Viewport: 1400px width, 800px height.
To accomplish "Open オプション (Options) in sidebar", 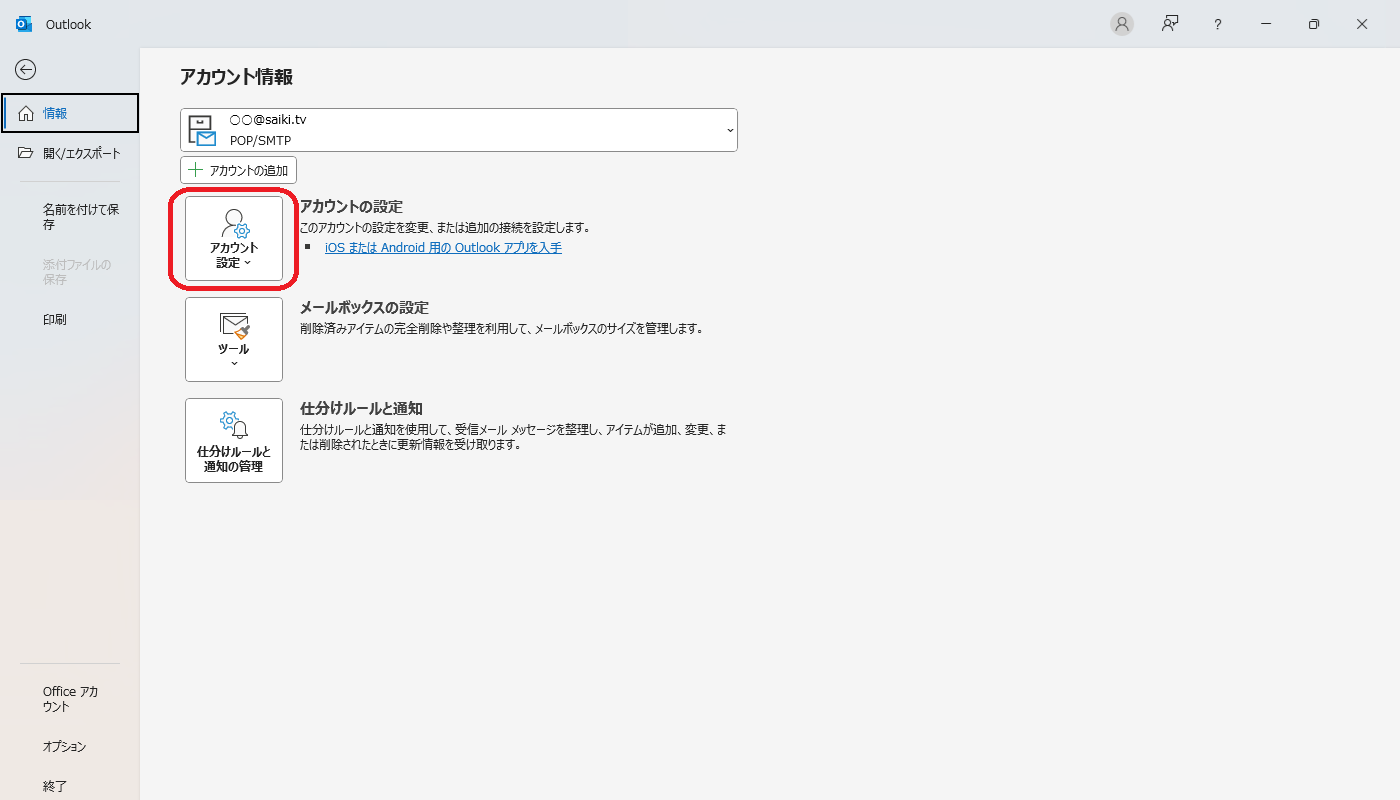I will click(x=64, y=747).
